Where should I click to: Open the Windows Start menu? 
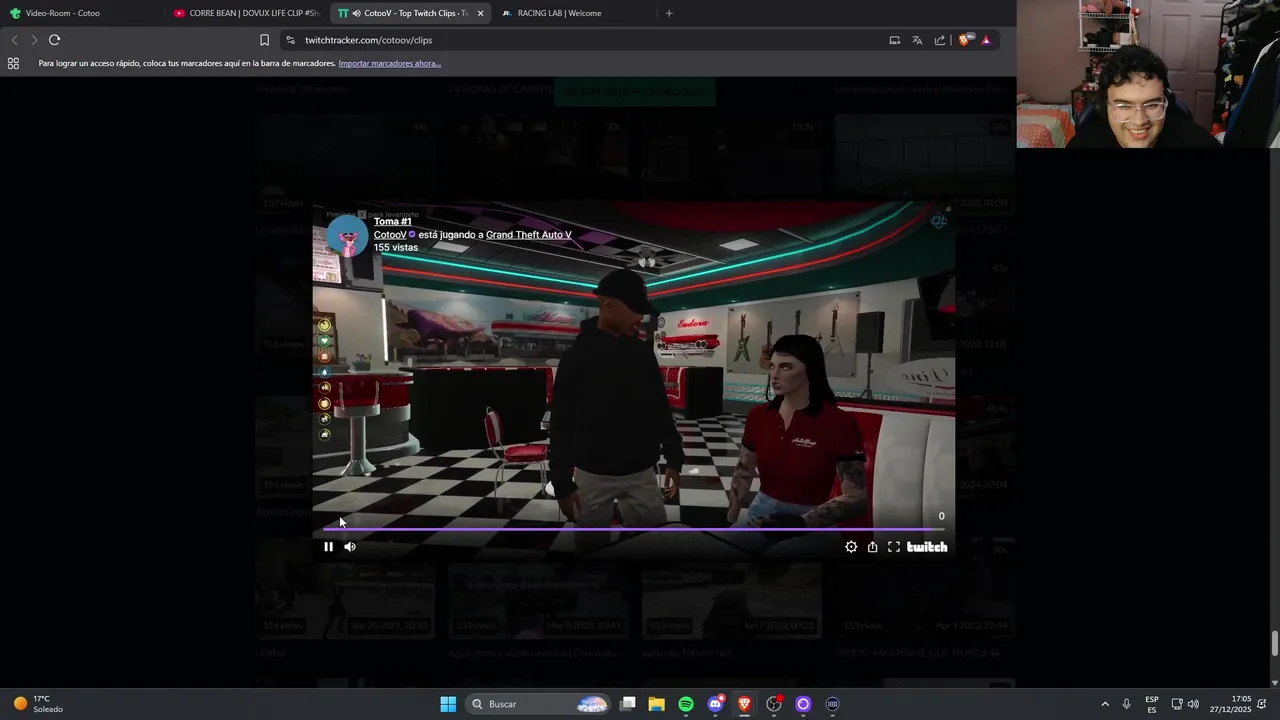pos(448,704)
